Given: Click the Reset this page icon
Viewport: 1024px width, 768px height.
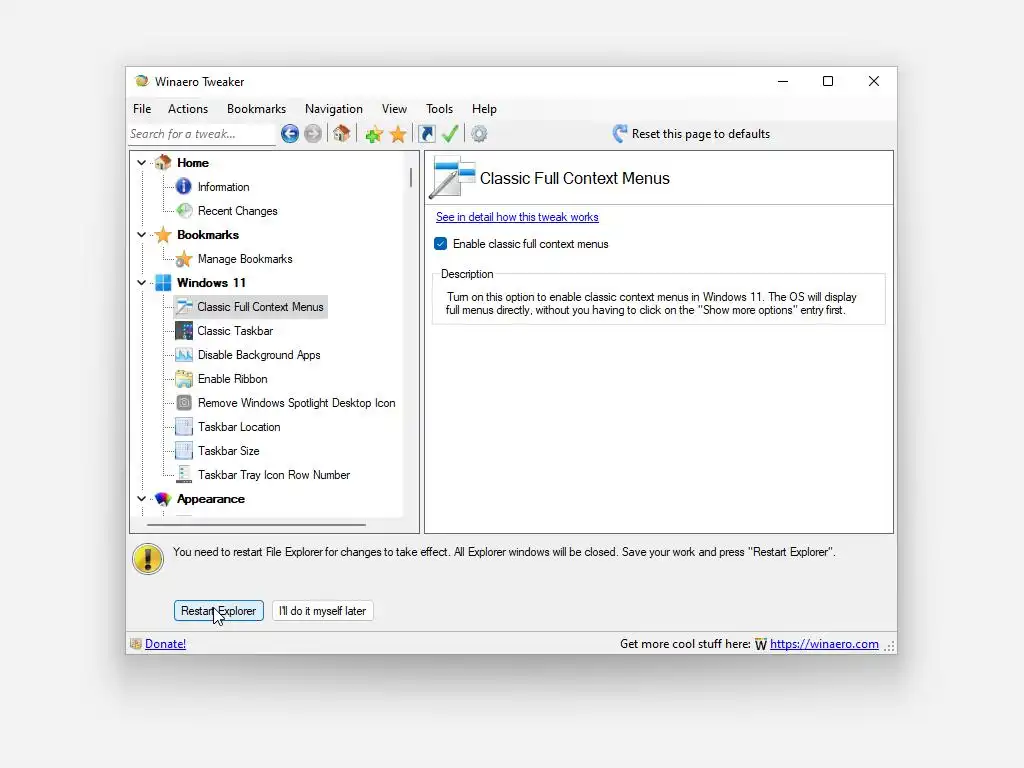Looking at the screenshot, I should [x=620, y=134].
